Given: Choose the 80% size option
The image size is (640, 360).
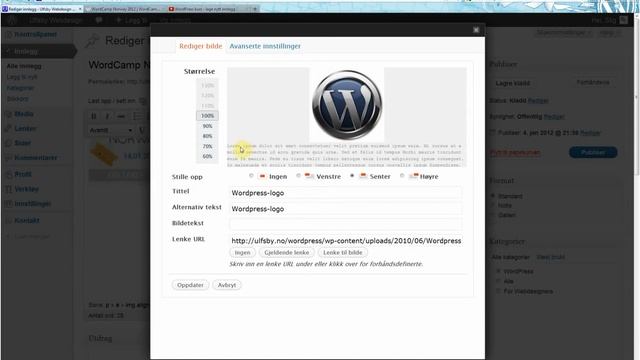Looking at the screenshot, I should (207, 136).
